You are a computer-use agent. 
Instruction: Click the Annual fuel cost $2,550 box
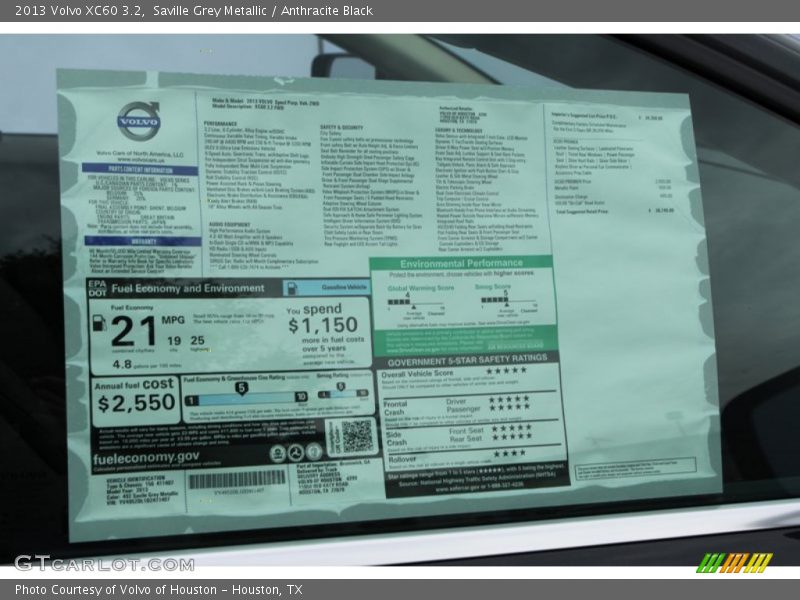(x=136, y=396)
